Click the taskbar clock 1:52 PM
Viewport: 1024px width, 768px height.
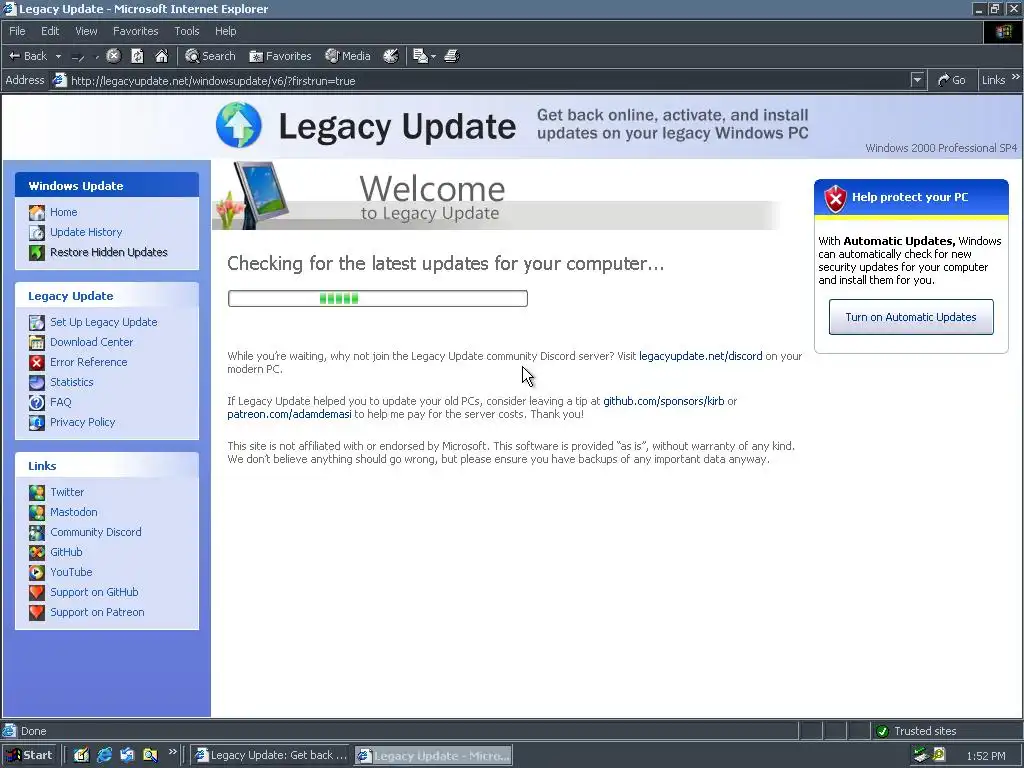pos(985,756)
